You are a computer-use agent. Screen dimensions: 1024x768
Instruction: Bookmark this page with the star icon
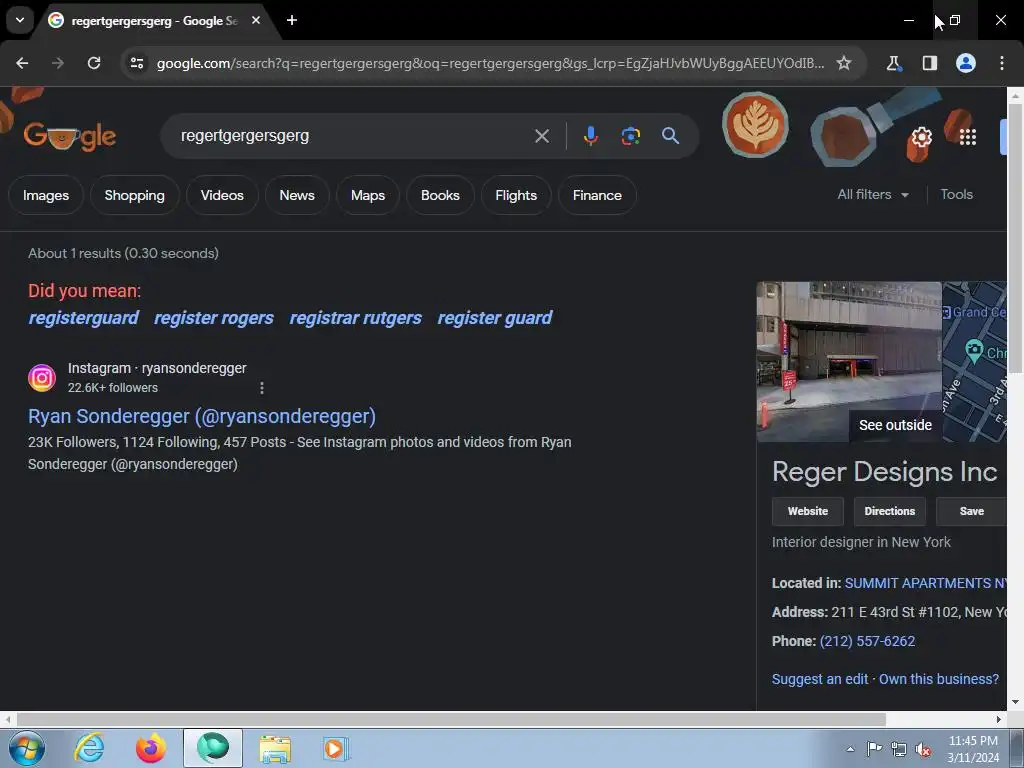[844, 63]
